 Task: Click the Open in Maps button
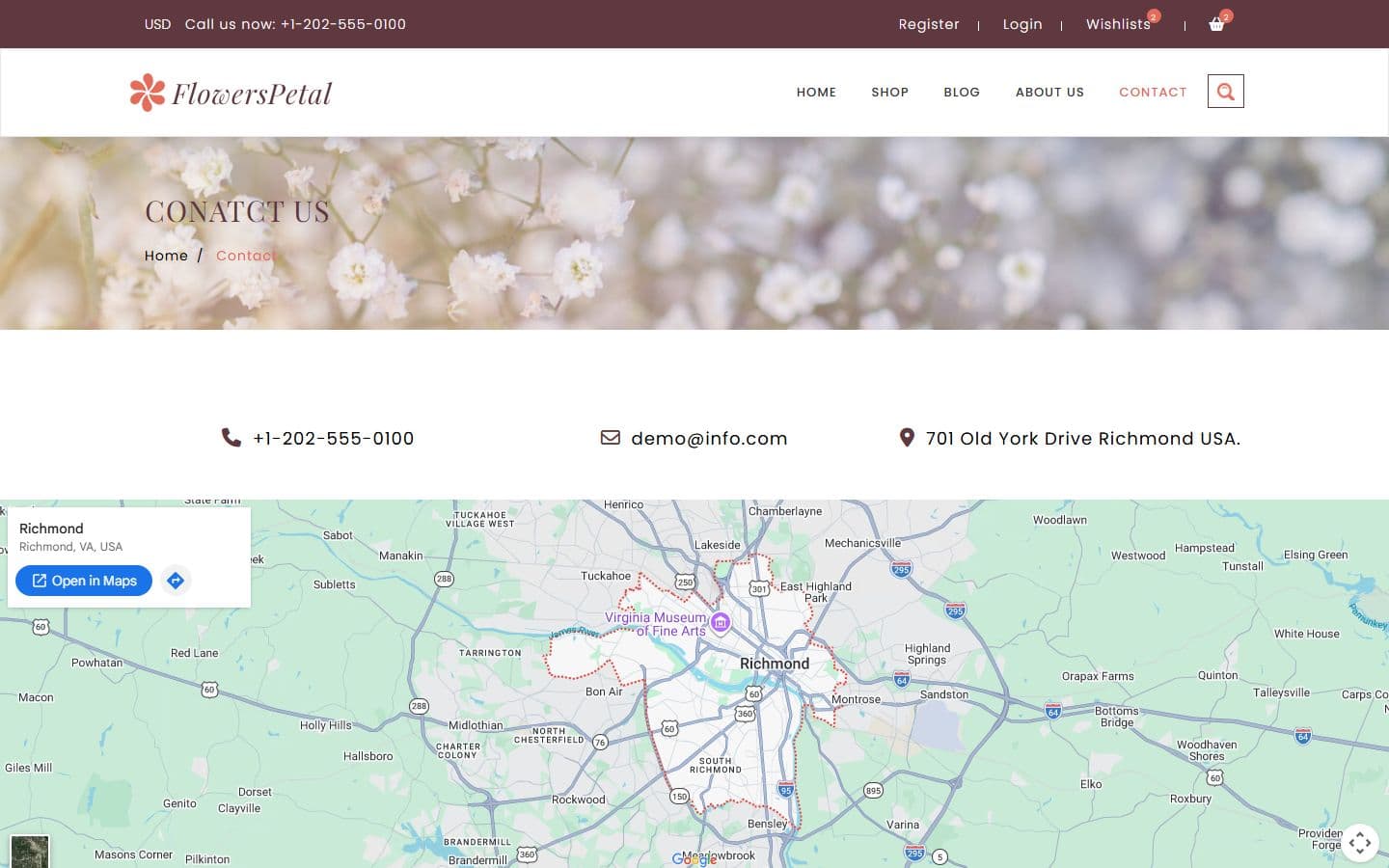point(84,581)
